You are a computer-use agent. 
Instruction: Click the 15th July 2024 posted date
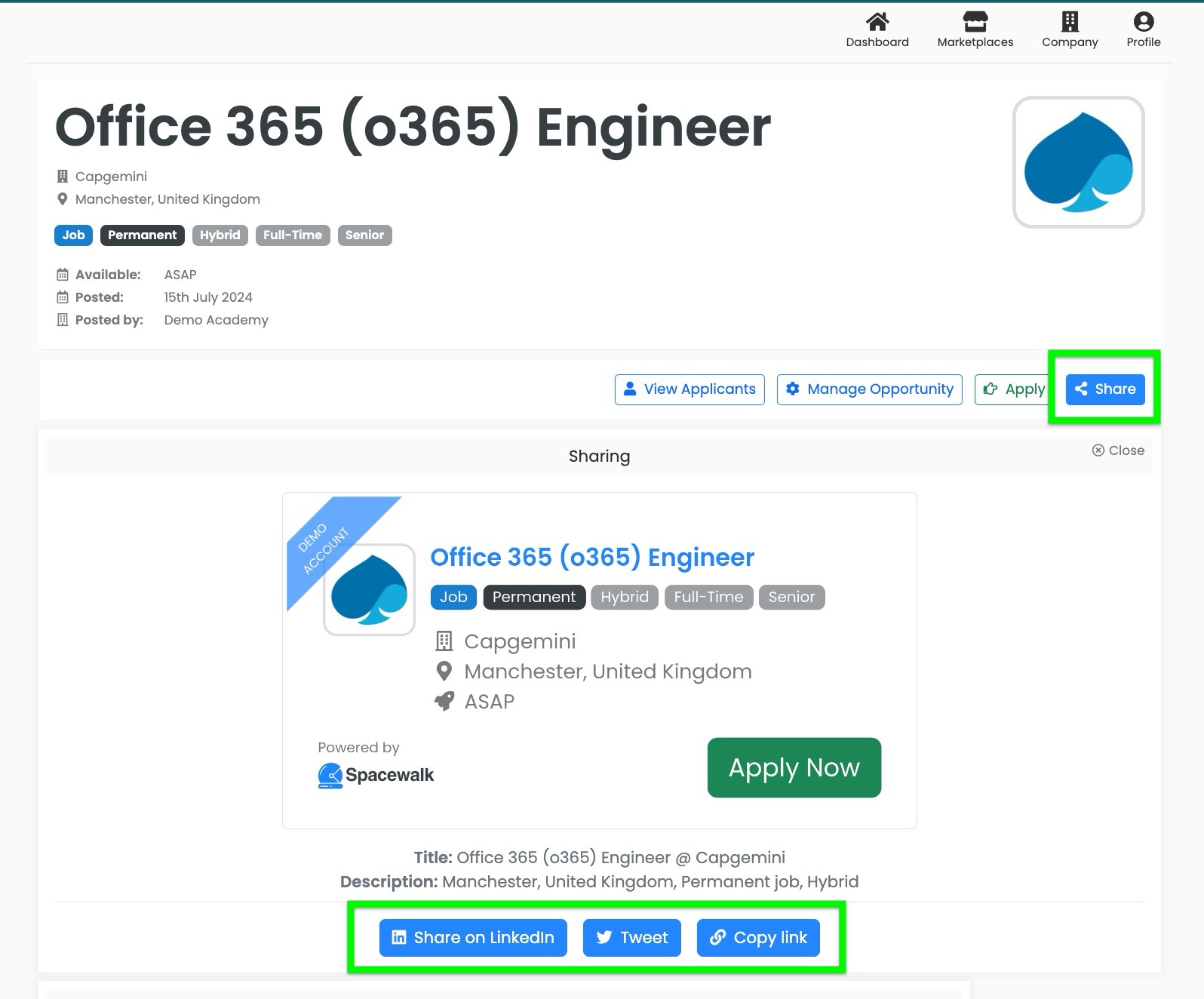pyautogui.click(x=208, y=297)
